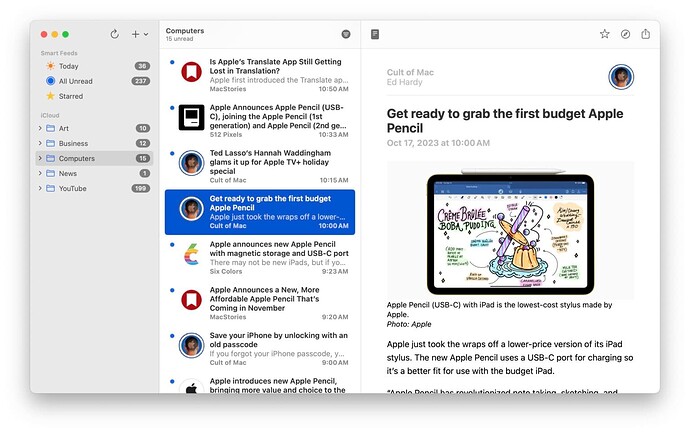Open 'Is Apple's Translate App Still Getting Lost' article

point(260,75)
